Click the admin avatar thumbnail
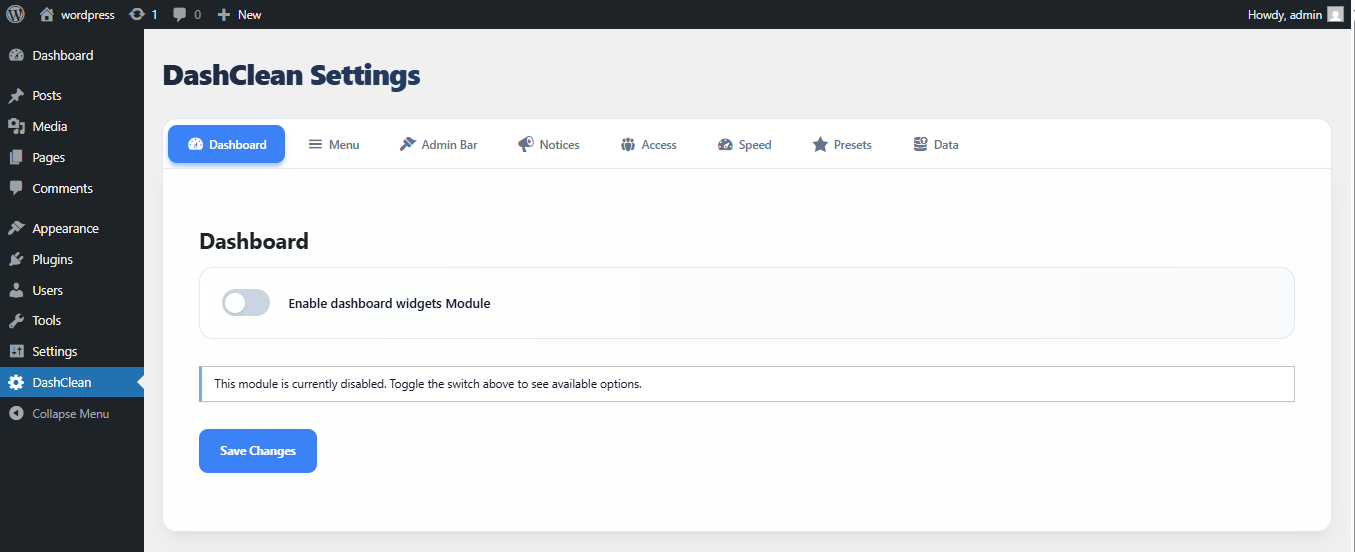 (x=1335, y=15)
